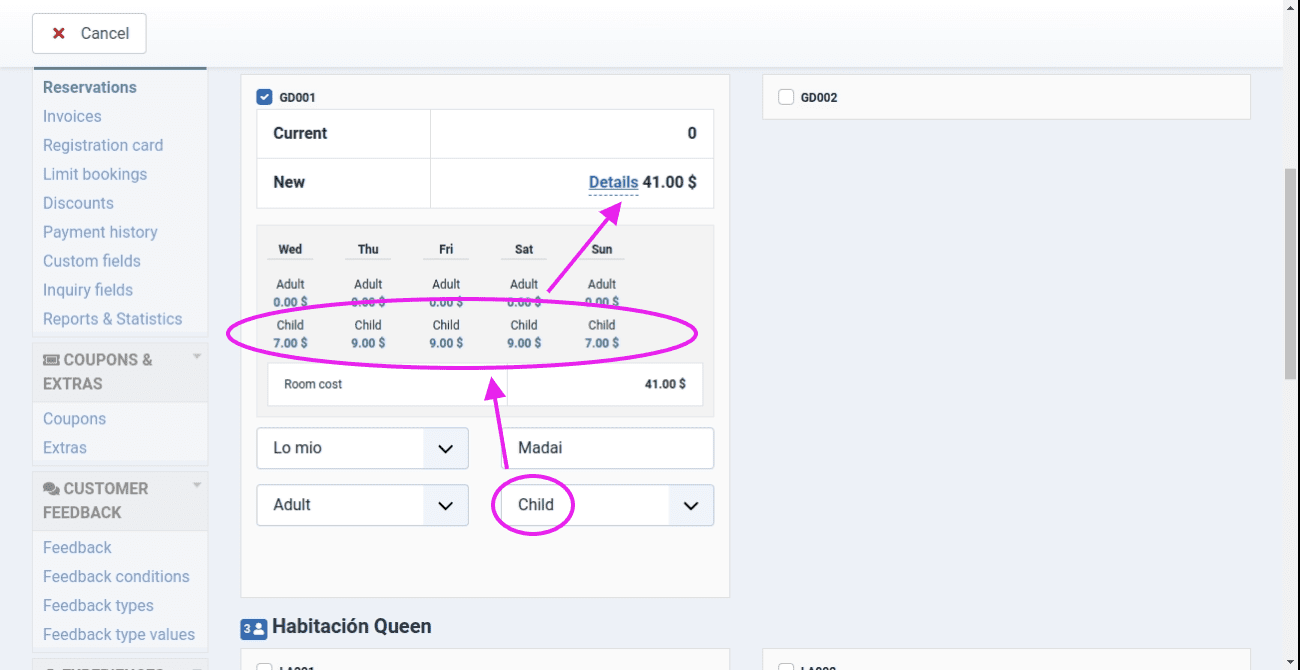Open Feedback conditions link
The width and height of the screenshot is (1300, 670).
[x=116, y=576]
